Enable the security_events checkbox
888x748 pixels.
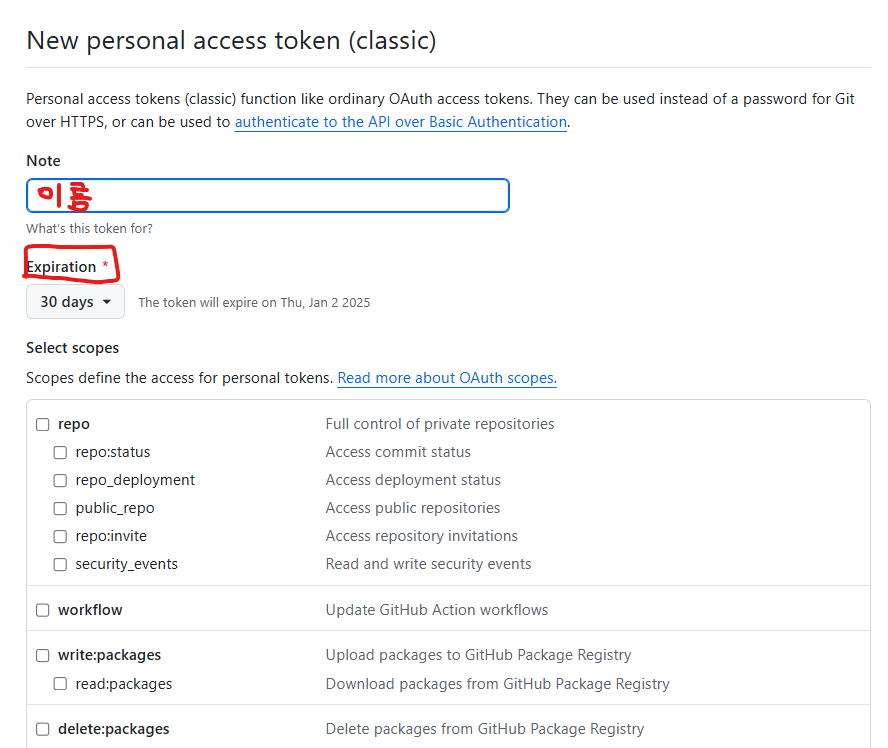point(60,565)
